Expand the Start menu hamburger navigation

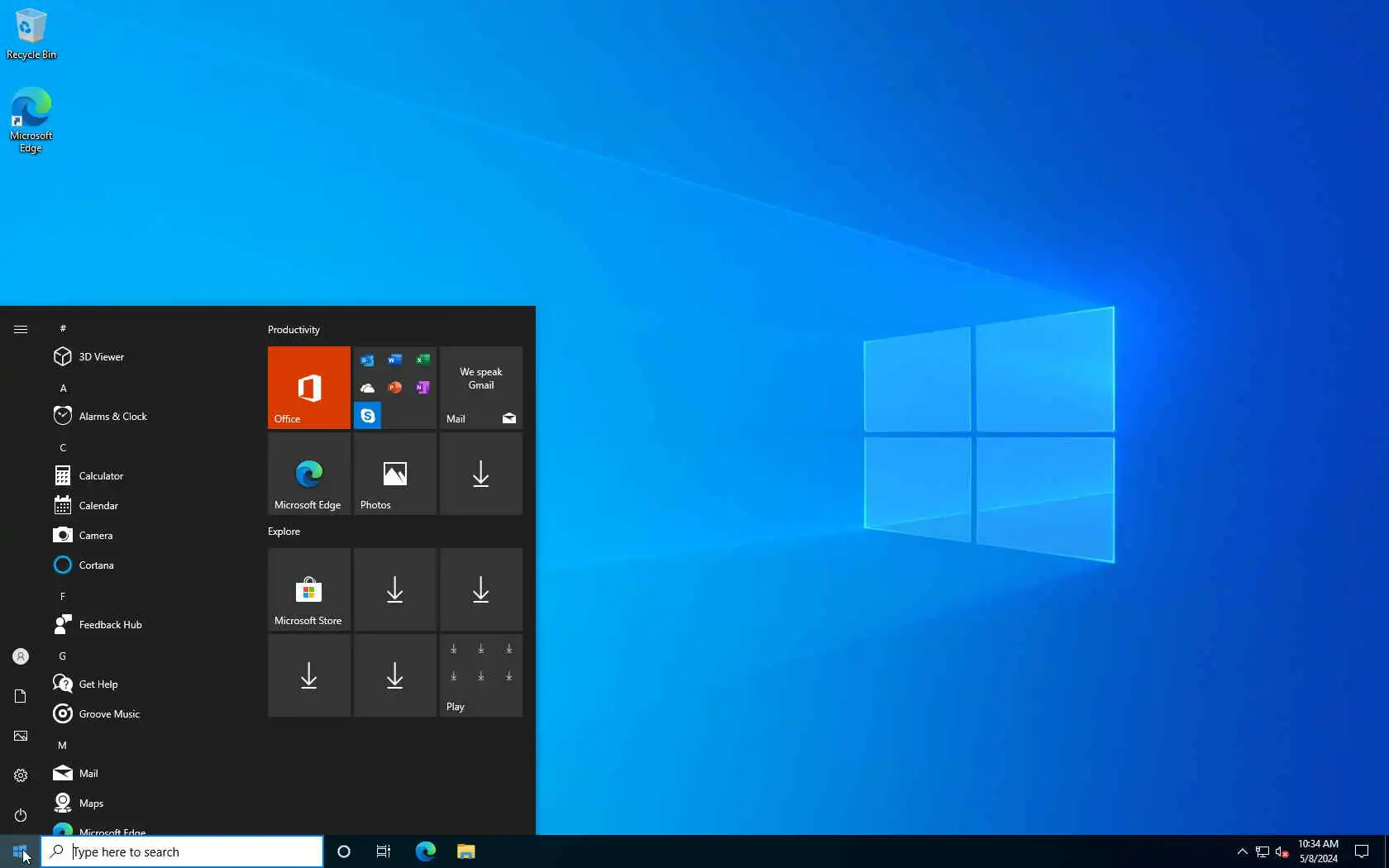pyautogui.click(x=21, y=329)
